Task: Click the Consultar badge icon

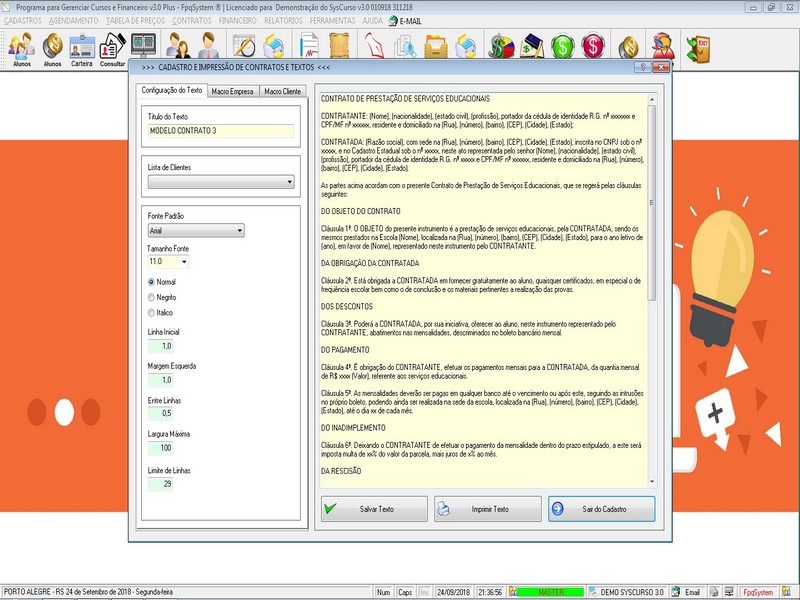Action: coord(112,47)
